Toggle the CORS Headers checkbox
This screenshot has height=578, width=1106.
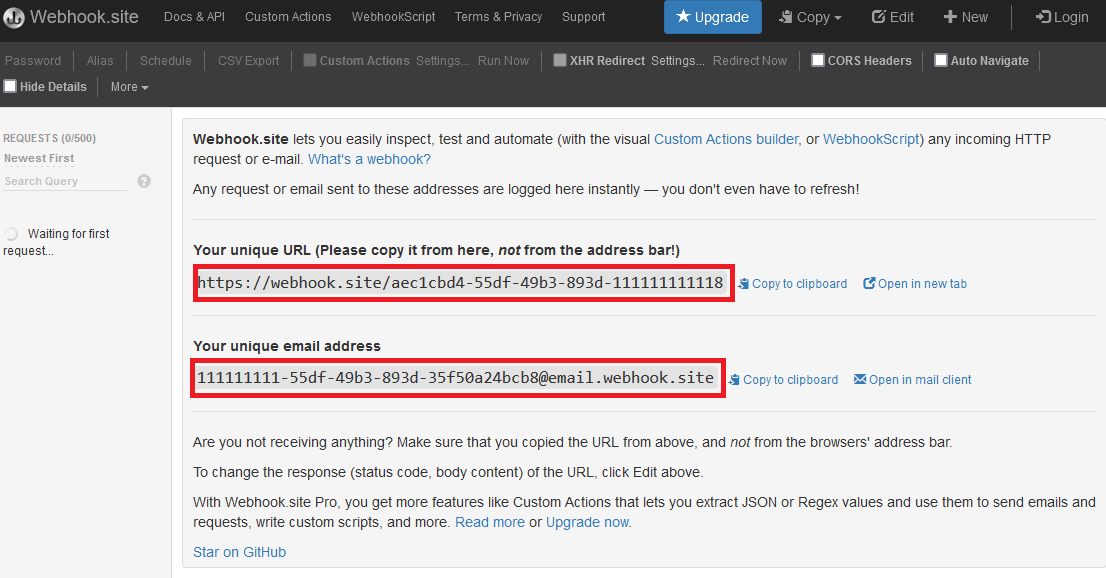[x=818, y=60]
